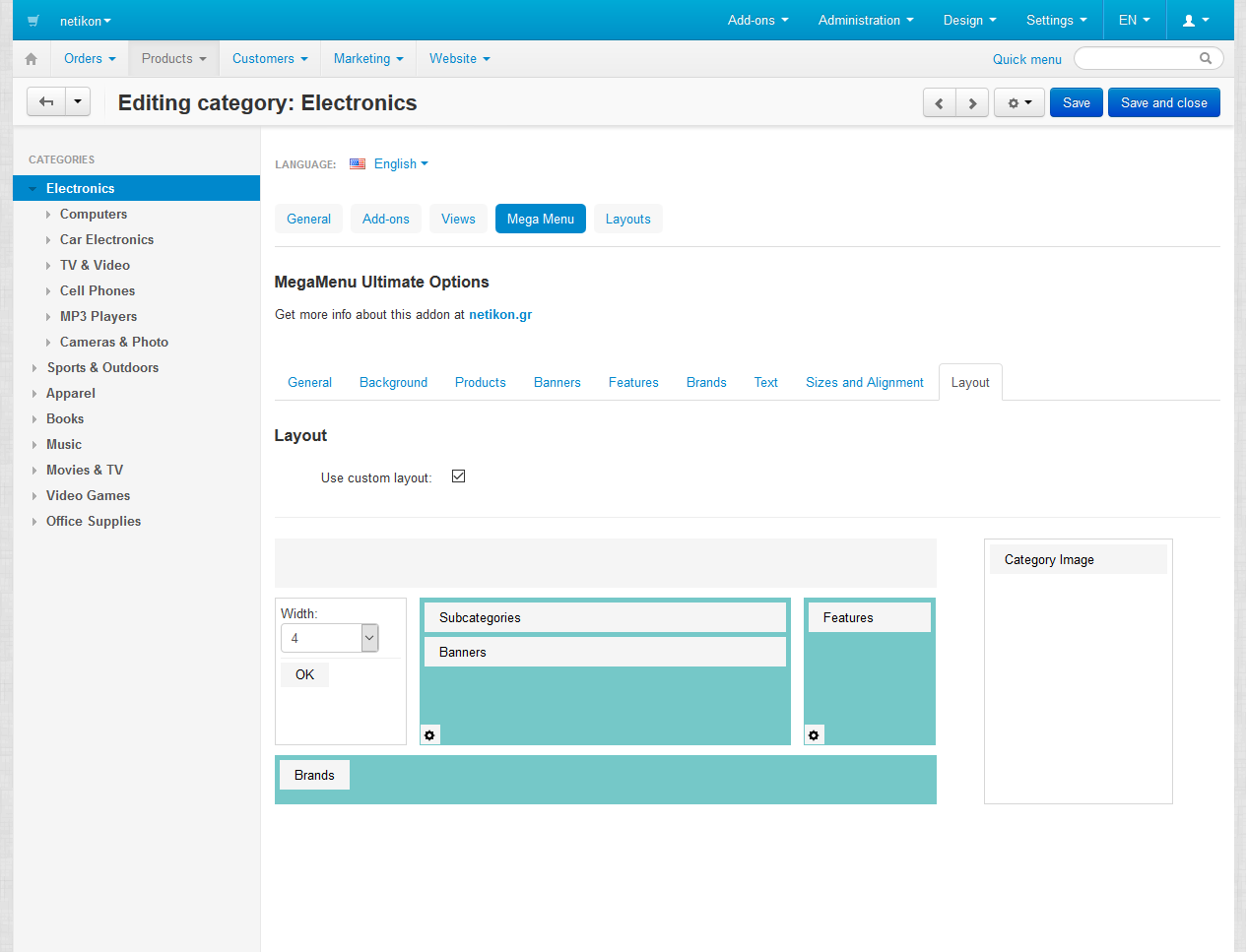Image resolution: width=1246 pixels, height=952 pixels.
Task: Select the Category Image layout block
Action: 1078,560
